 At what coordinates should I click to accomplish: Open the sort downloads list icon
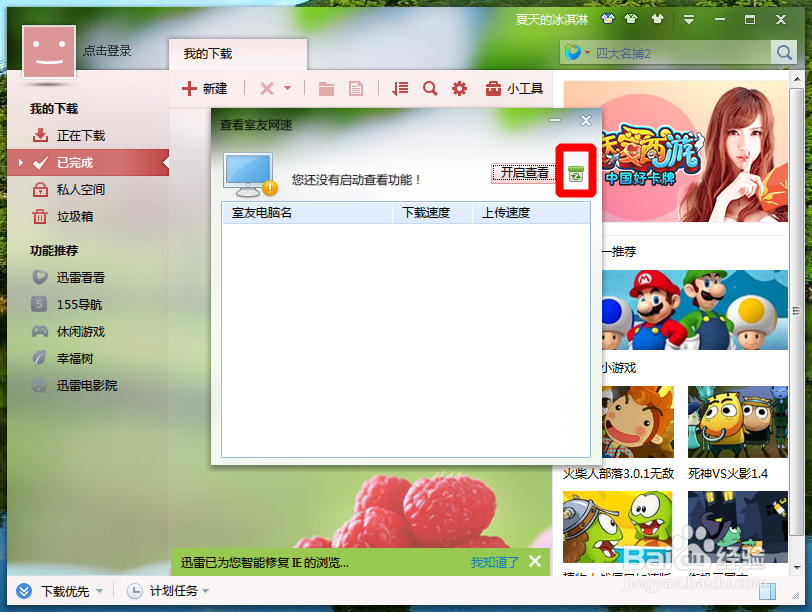pos(399,88)
